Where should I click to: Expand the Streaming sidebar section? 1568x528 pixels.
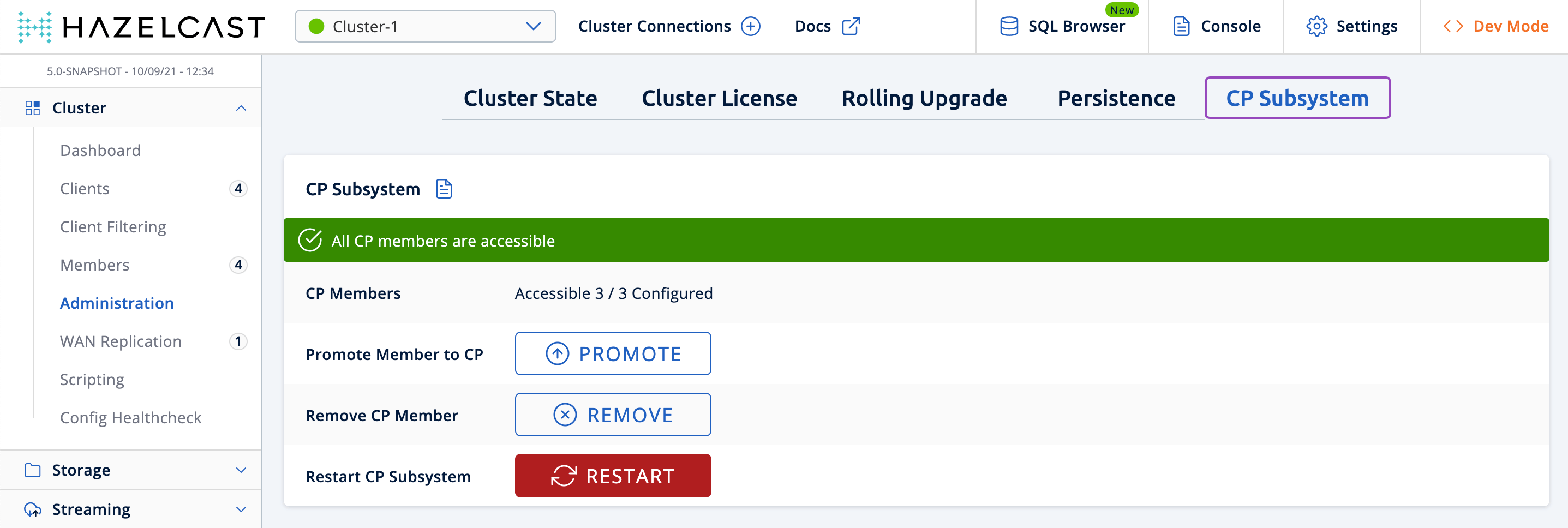click(241, 509)
